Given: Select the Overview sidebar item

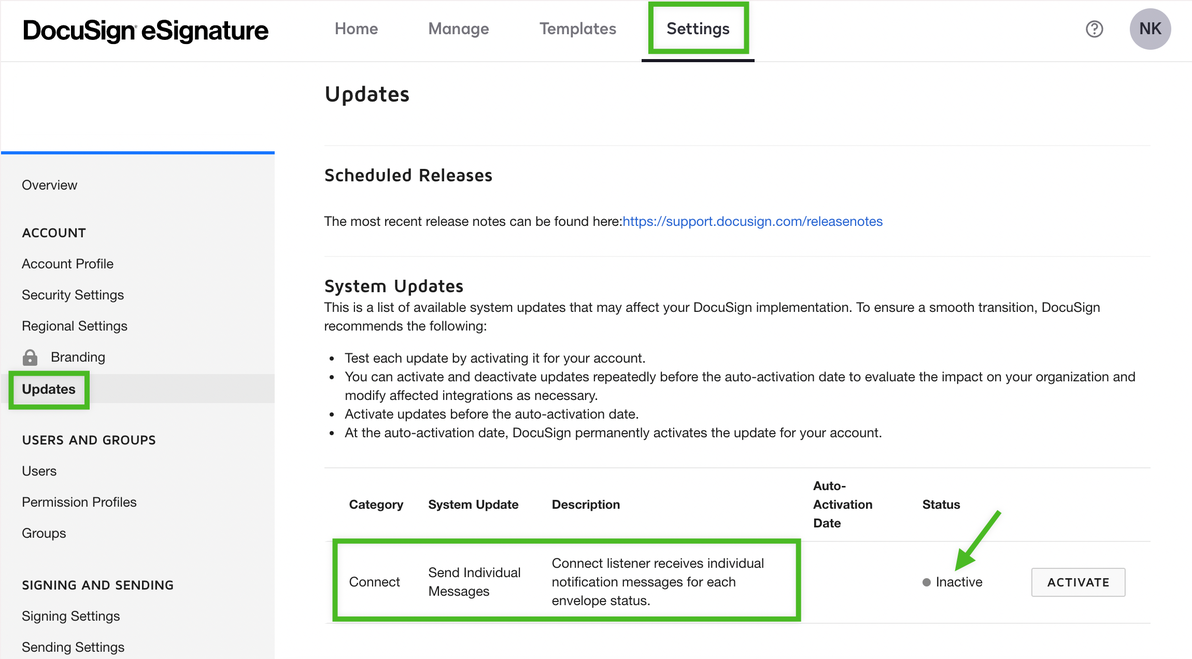Looking at the screenshot, I should point(49,184).
